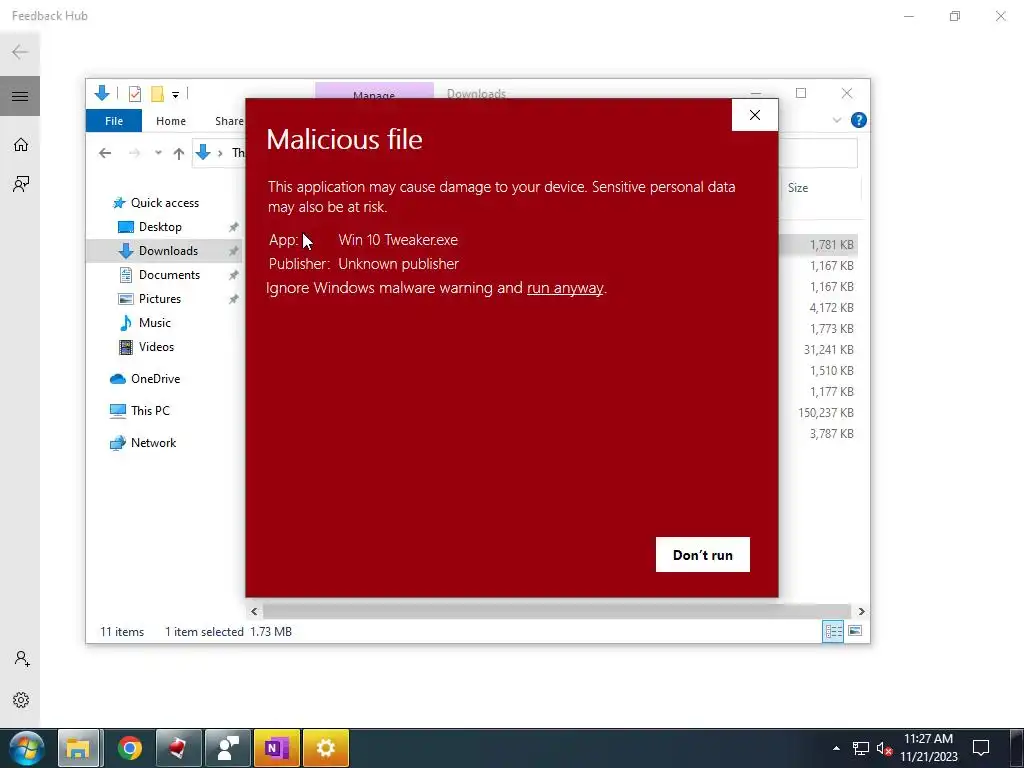This screenshot has width=1024, height=768.
Task: Click the properties quick access toolbar icon
Action: (x=135, y=94)
